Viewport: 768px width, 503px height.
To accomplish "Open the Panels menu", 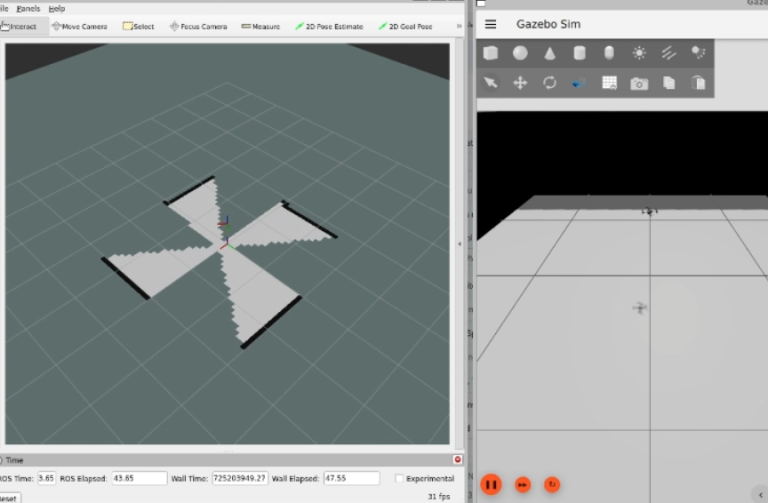I will [27, 8].
